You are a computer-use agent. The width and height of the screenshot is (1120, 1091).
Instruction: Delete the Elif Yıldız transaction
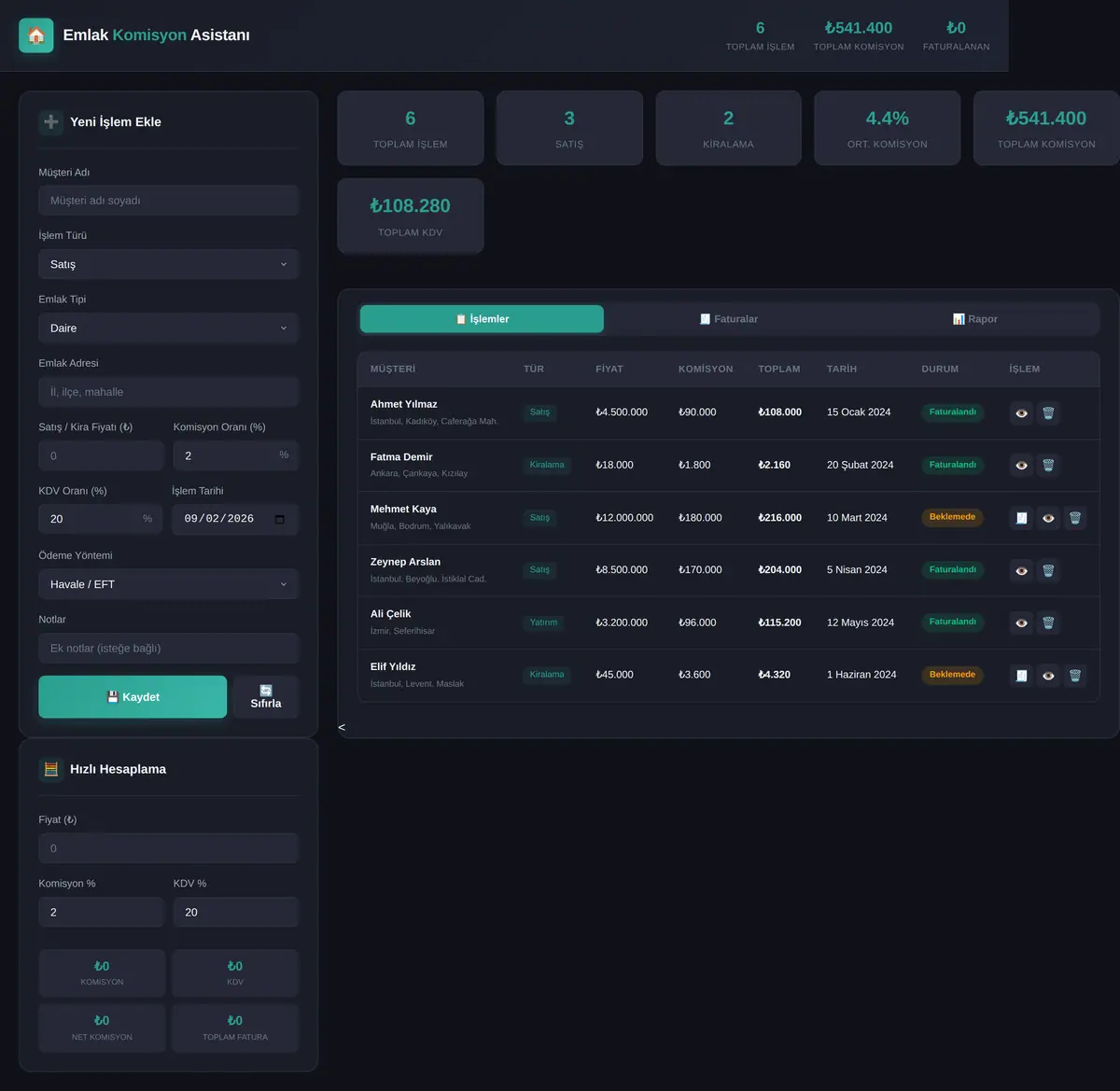[1075, 675]
